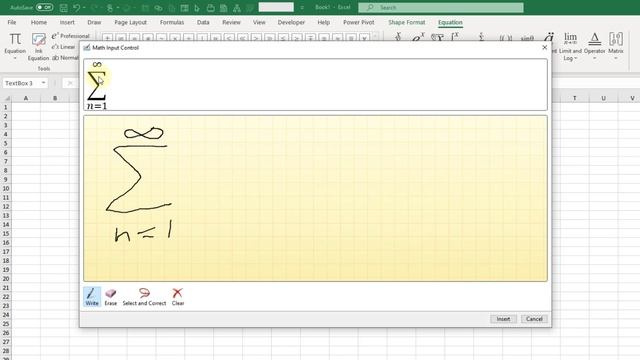Image resolution: width=640 pixels, height=360 pixels.
Task: Select row 20 header
Action: point(6,279)
